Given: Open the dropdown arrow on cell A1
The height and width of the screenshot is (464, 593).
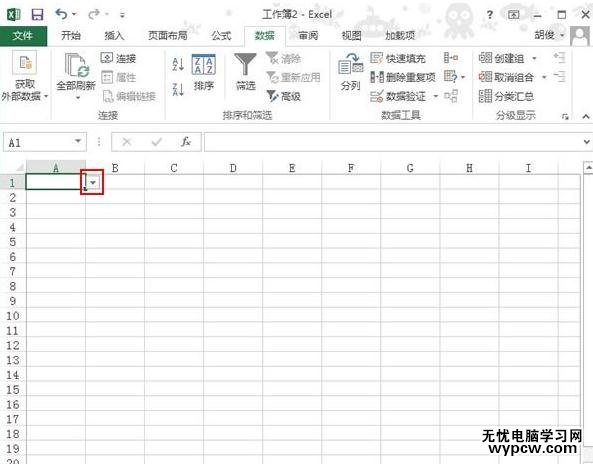Looking at the screenshot, I should click(93, 183).
